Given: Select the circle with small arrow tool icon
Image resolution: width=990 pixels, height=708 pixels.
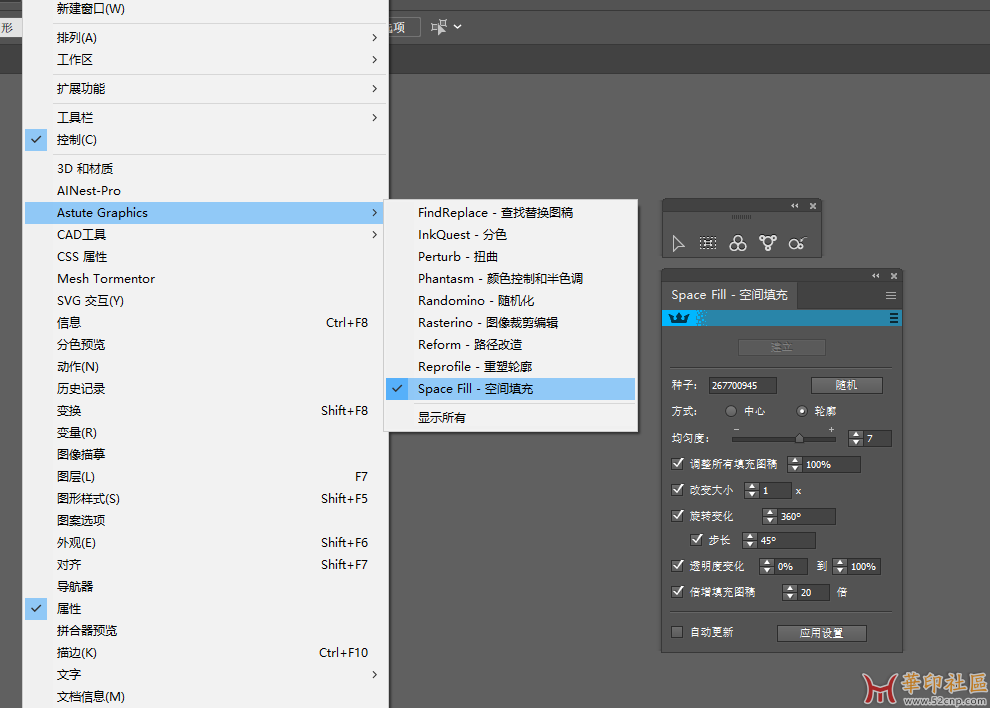Looking at the screenshot, I should [797, 243].
